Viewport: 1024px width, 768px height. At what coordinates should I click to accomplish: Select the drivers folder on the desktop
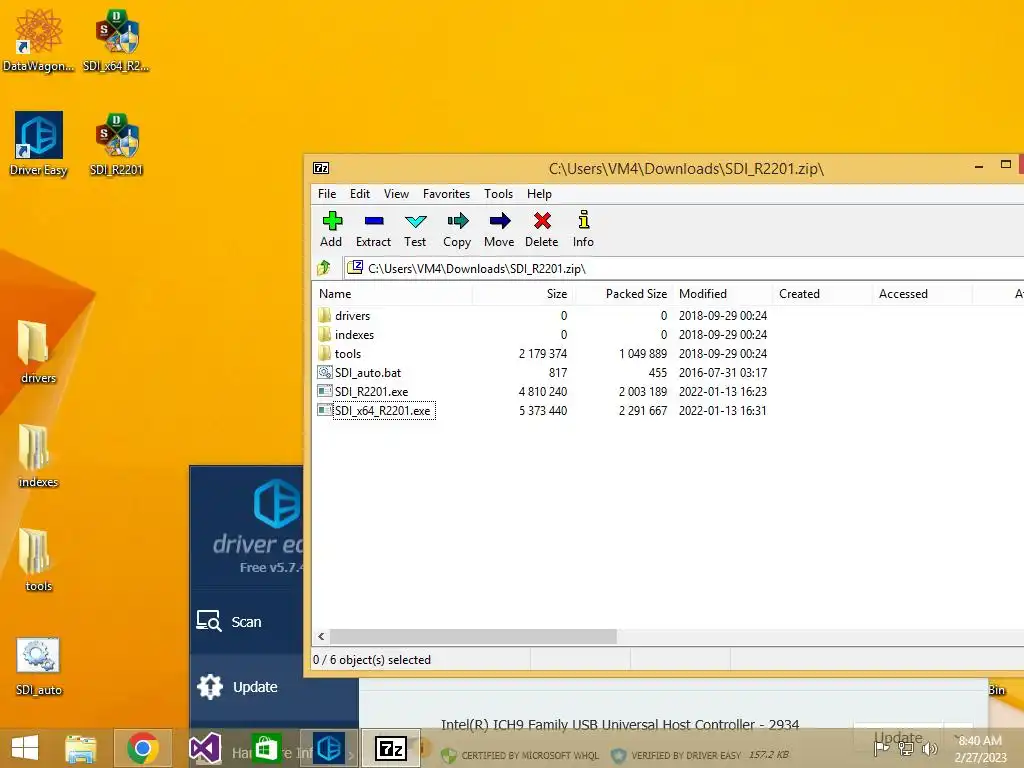[38, 352]
